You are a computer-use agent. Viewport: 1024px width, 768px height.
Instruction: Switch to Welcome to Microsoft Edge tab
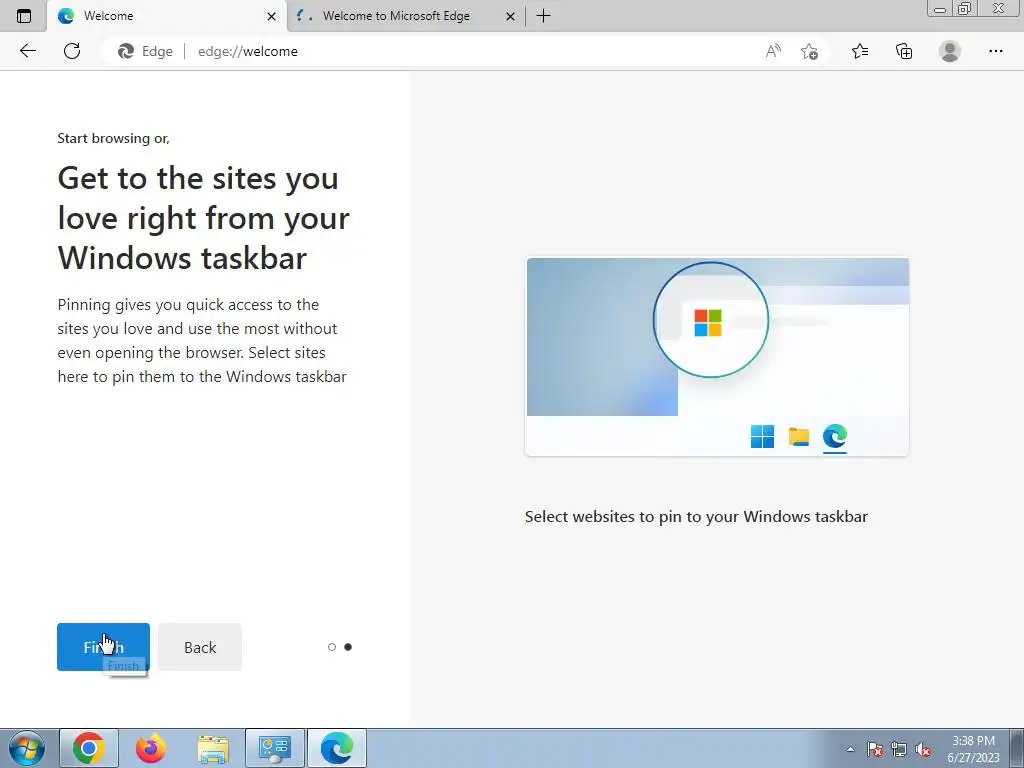point(406,16)
